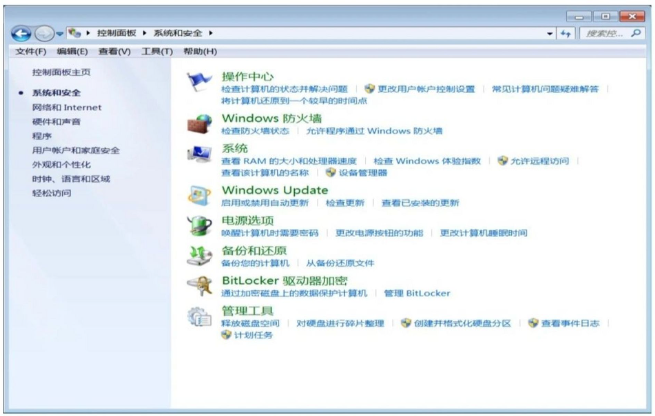Viewport: 655px width, 416px height.
Task: Click 检查 Windows 体验指数 link
Action: (x=427, y=161)
